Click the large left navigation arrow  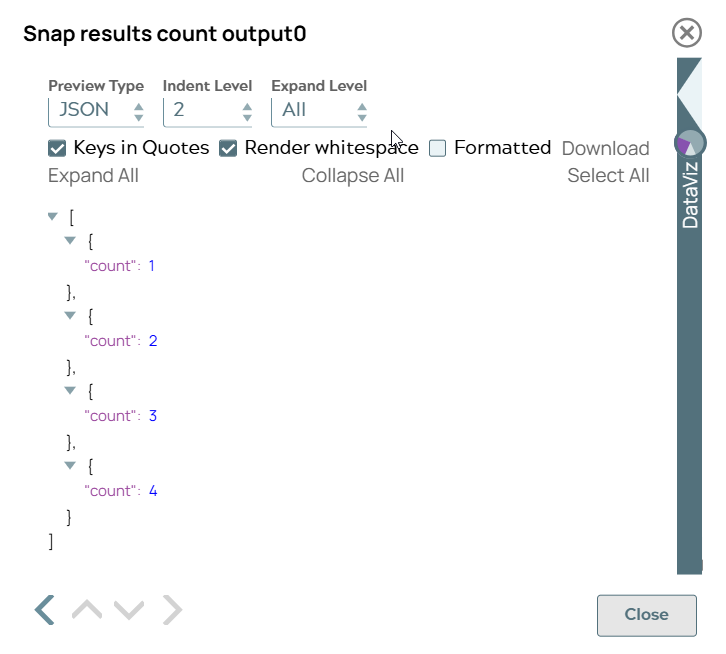pos(44,609)
